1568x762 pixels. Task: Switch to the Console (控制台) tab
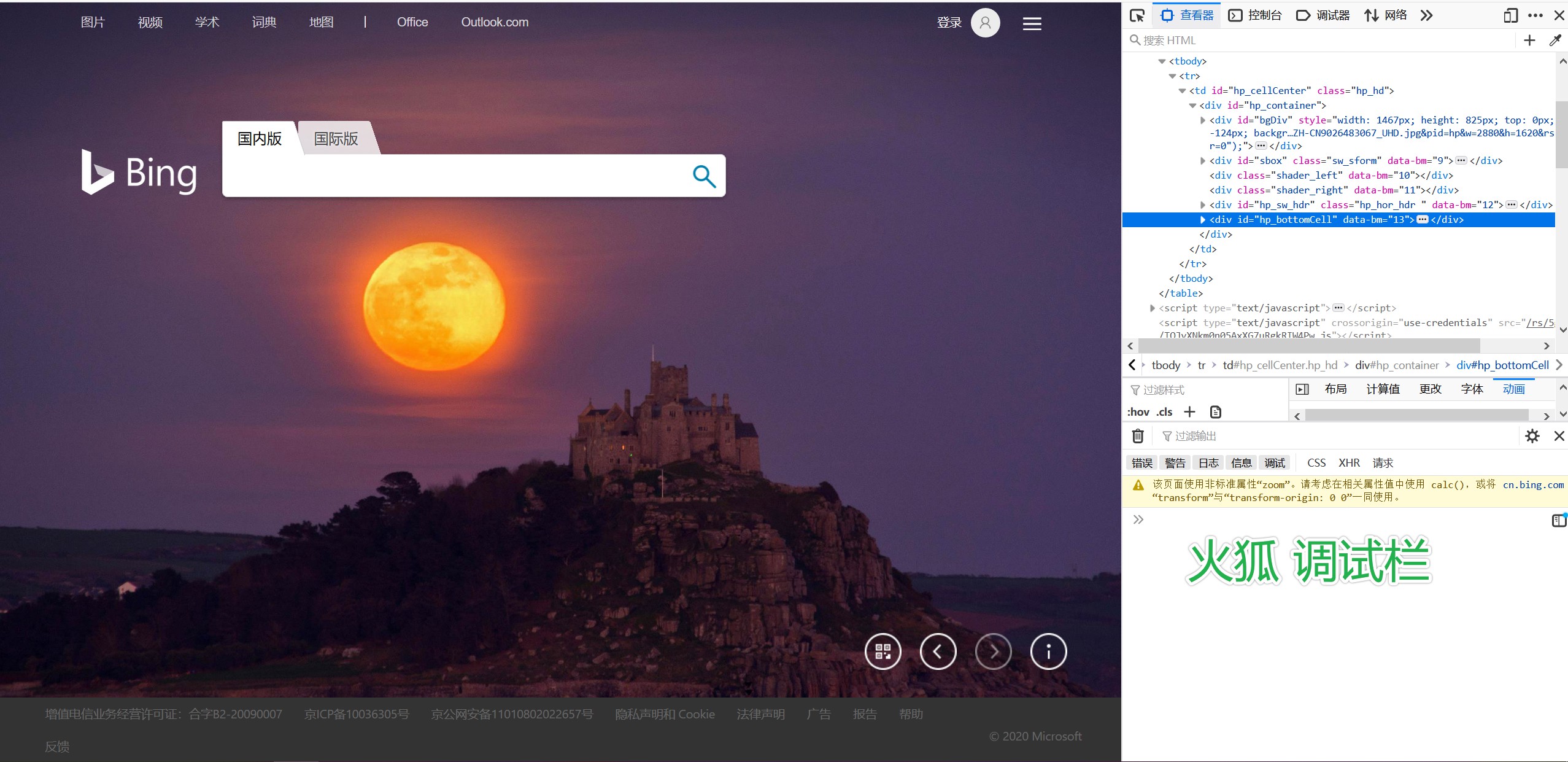click(1255, 15)
